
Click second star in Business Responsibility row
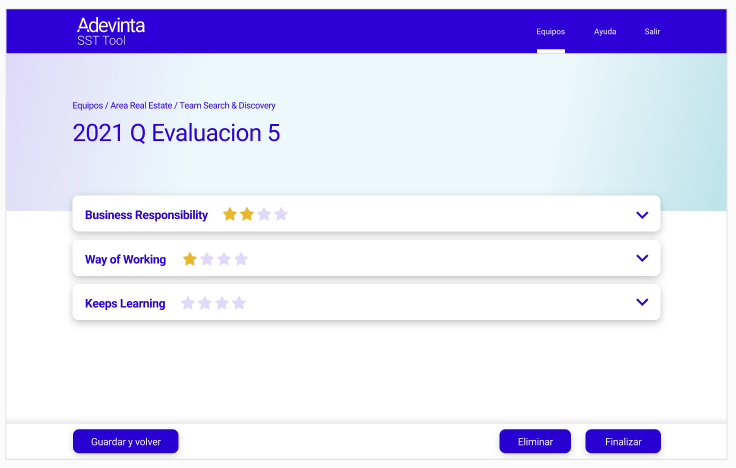pyautogui.click(x=247, y=214)
